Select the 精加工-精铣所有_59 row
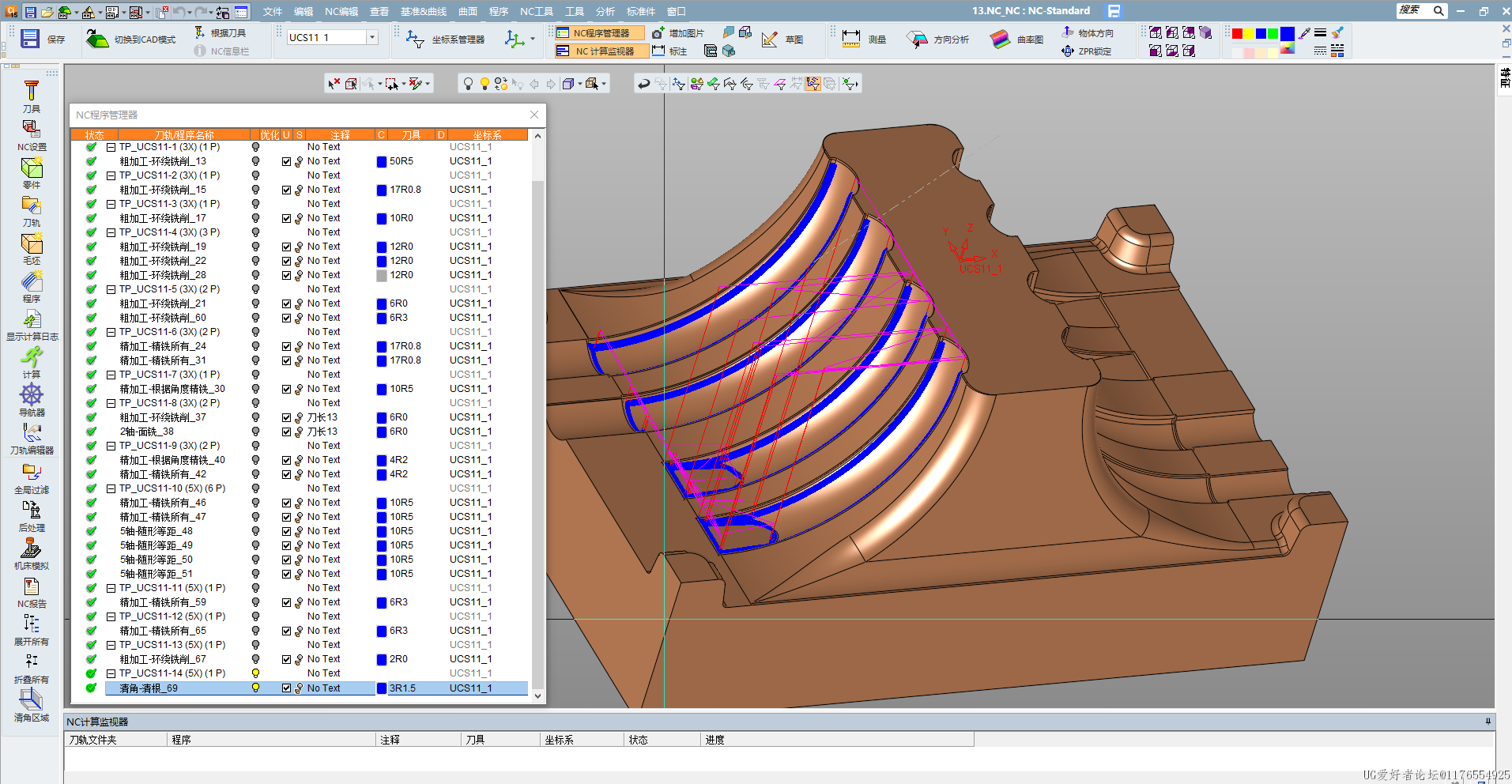This screenshot has height=784, width=1512. [316, 602]
